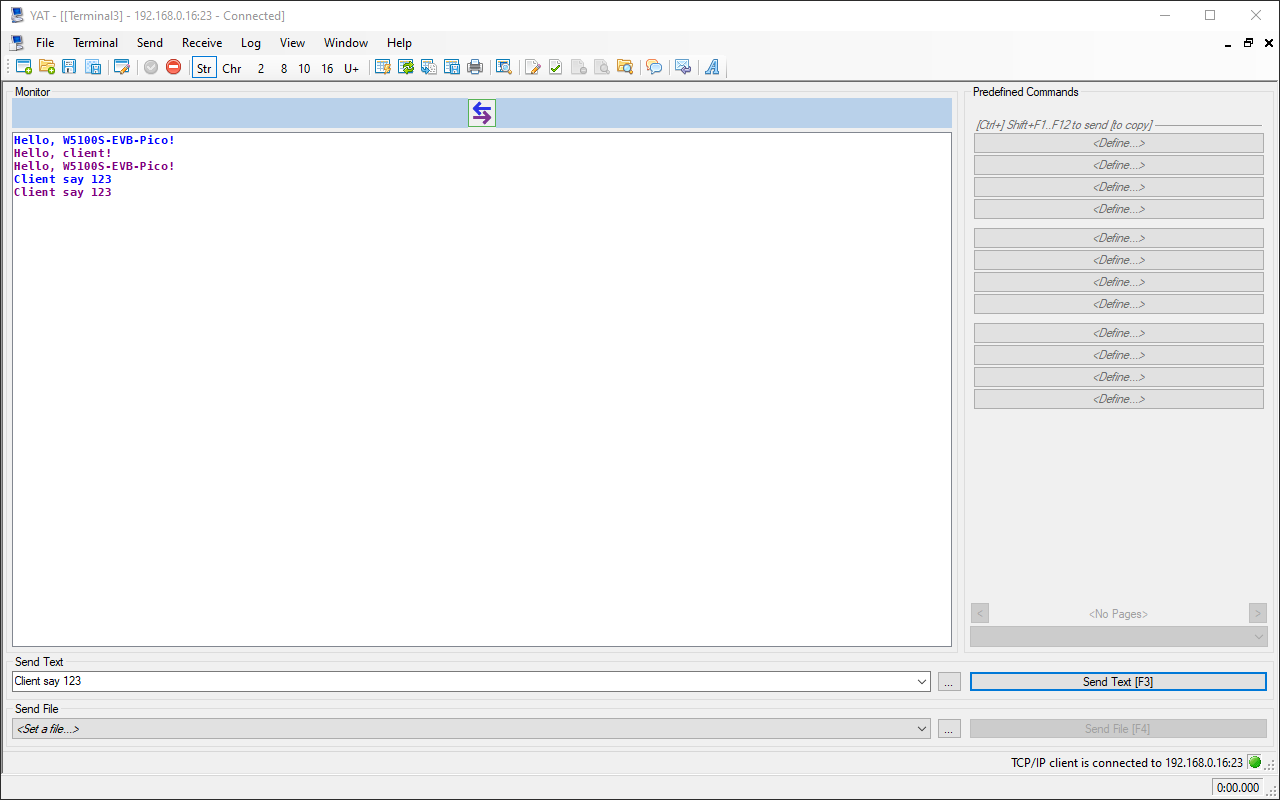The width and height of the screenshot is (1280, 800).
Task: Click the green connection LED in the status bar
Action: tap(1255, 762)
